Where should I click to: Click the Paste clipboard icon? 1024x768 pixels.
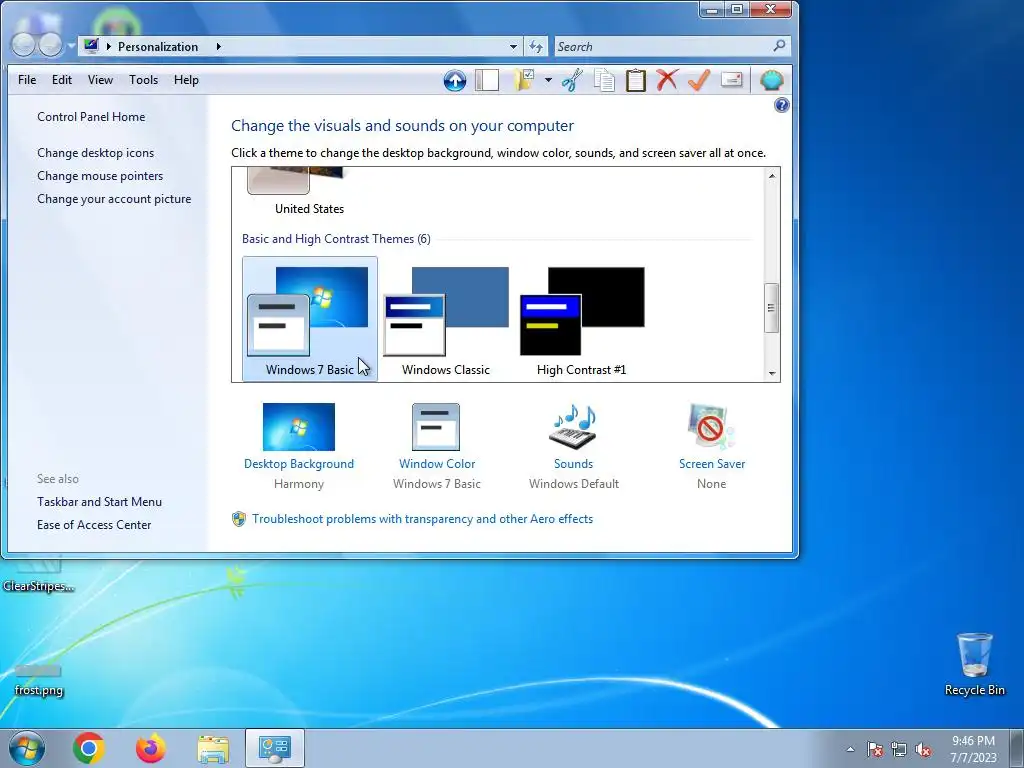click(x=635, y=80)
